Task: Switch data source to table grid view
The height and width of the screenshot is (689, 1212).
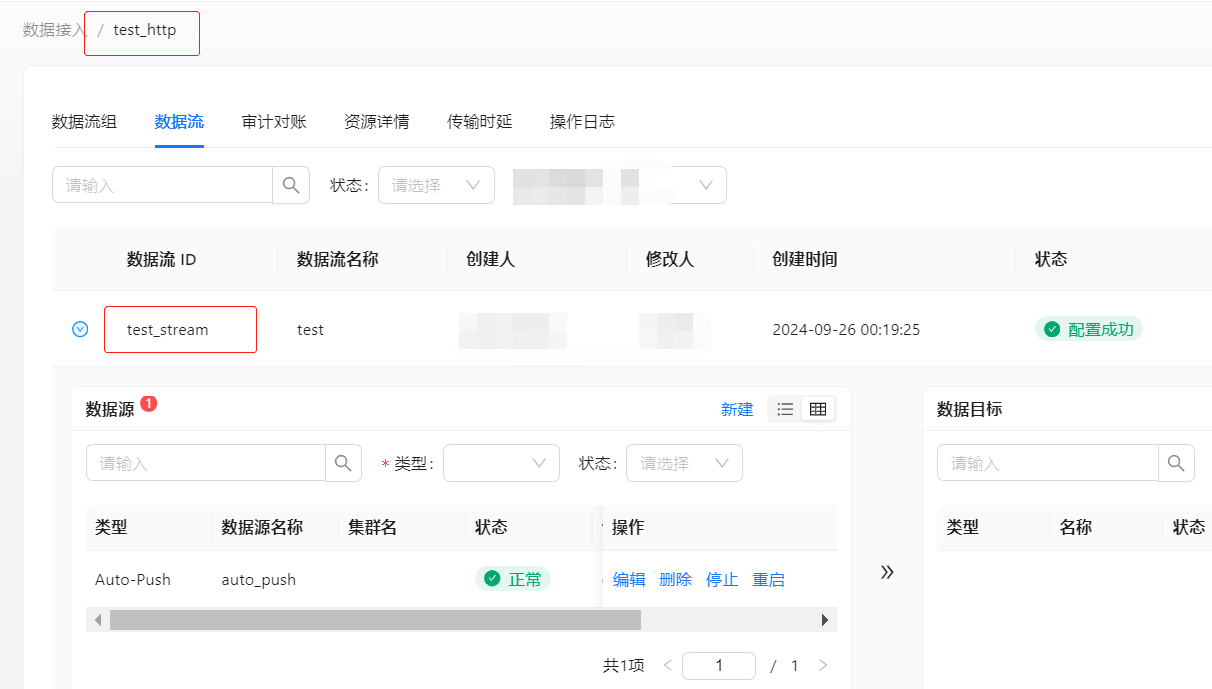Action: [818, 409]
